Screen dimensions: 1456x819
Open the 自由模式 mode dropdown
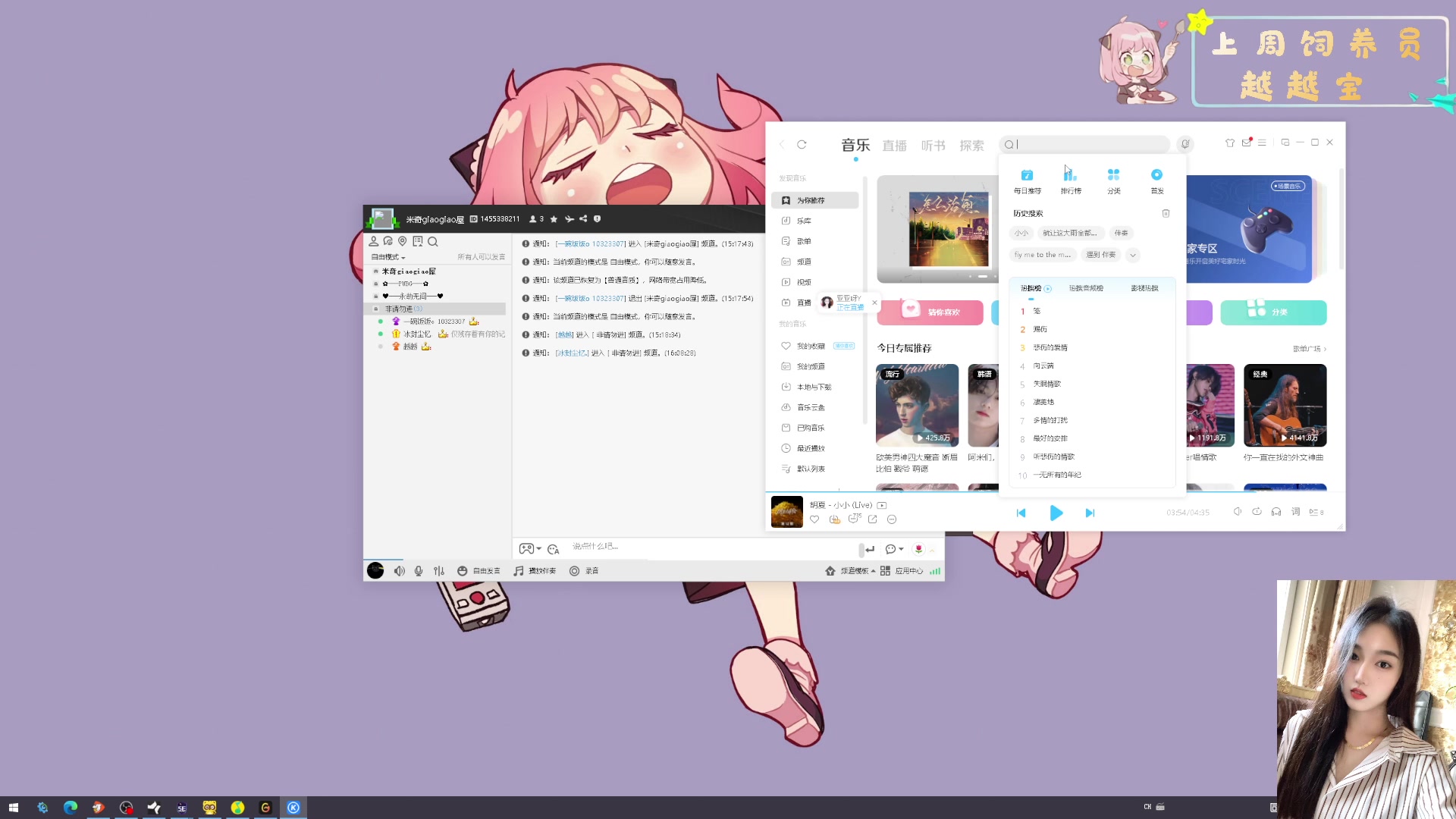tap(388, 257)
